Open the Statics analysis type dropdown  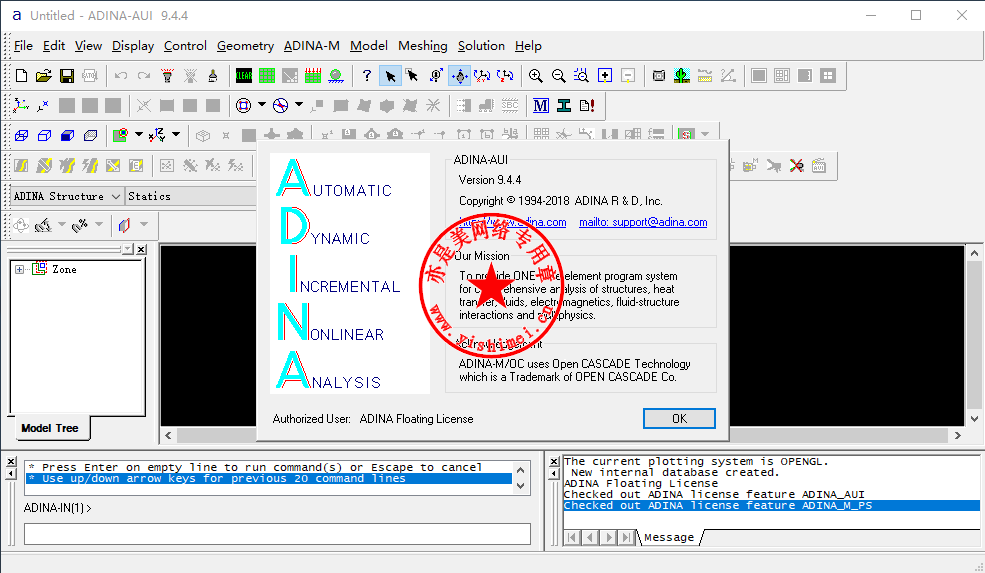pyautogui.click(x=191, y=197)
